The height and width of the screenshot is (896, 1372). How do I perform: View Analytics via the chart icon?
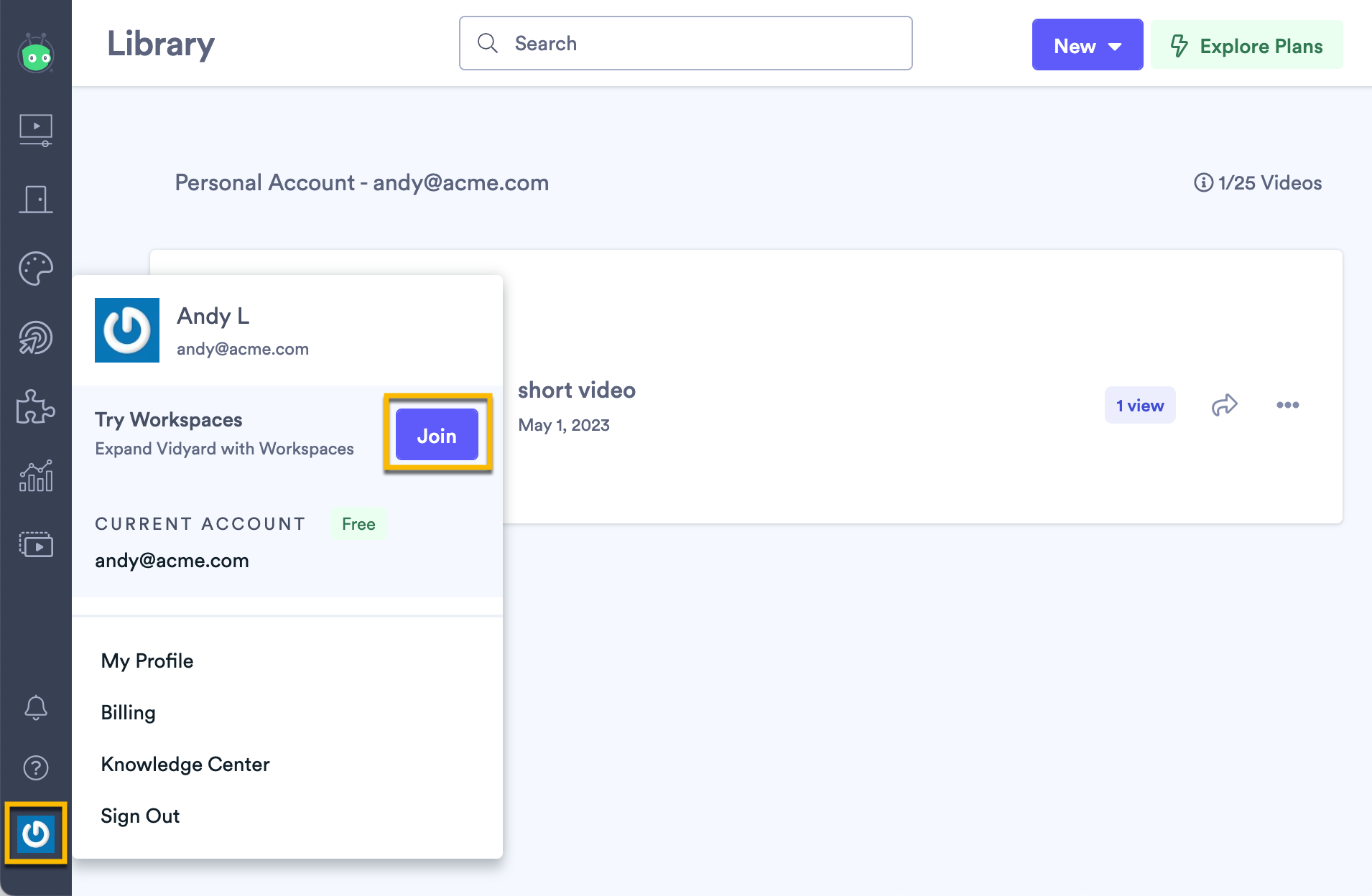[x=35, y=476]
